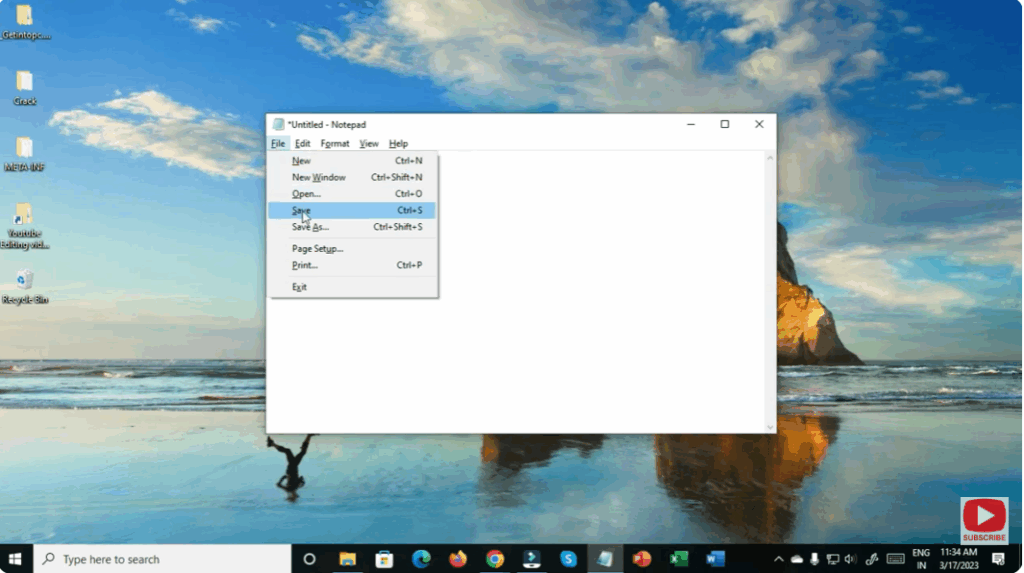
Task: Open Skype taskbar icon
Action: [569, 559]
